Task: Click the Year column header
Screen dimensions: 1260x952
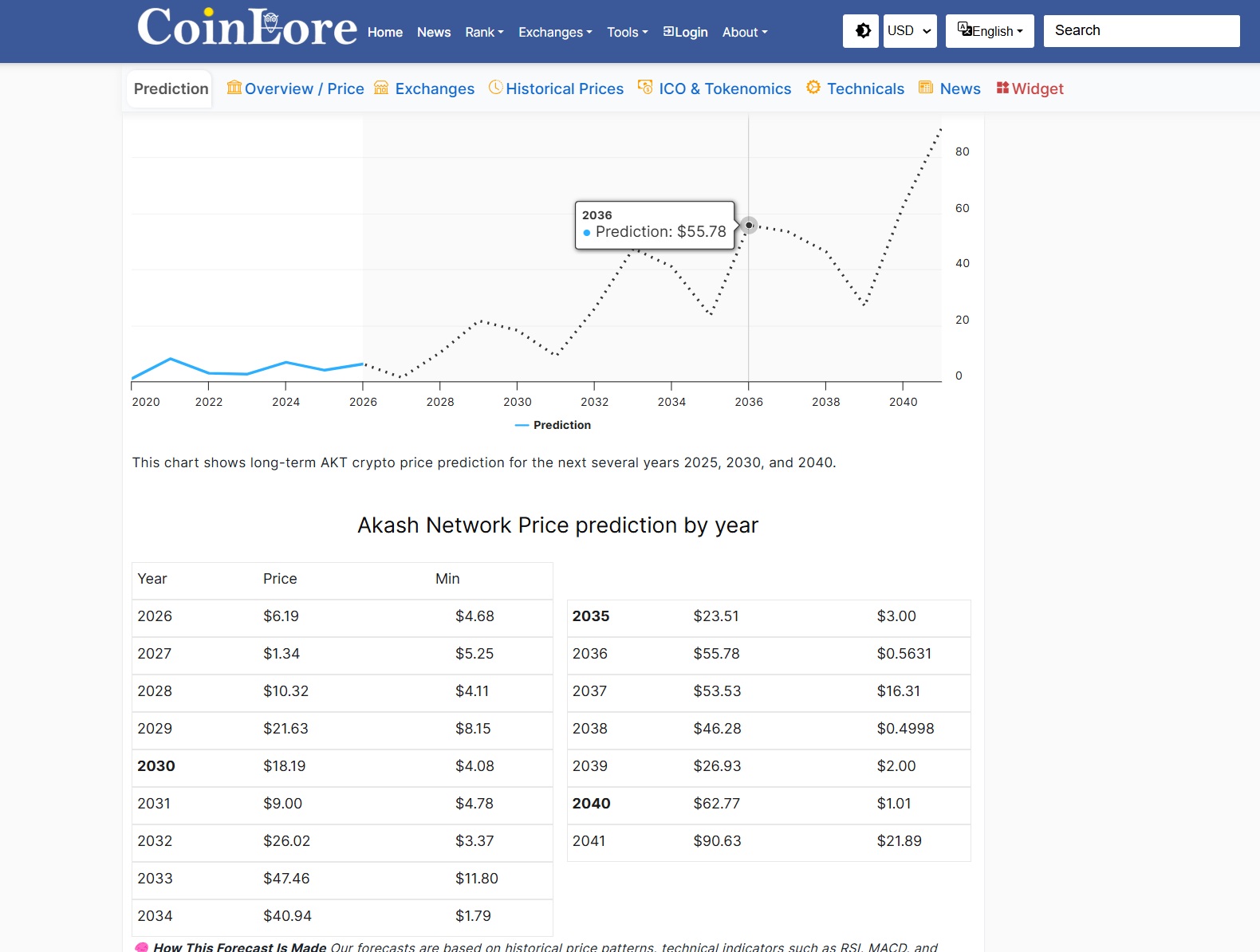Action: pyautogui.click(x=152, y=579)
